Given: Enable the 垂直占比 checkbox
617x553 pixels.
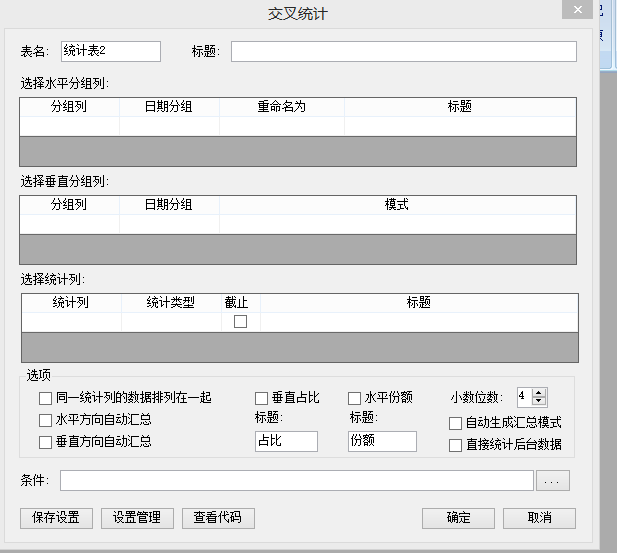Looking at the screenshot, I should click(x=262, y=398).
